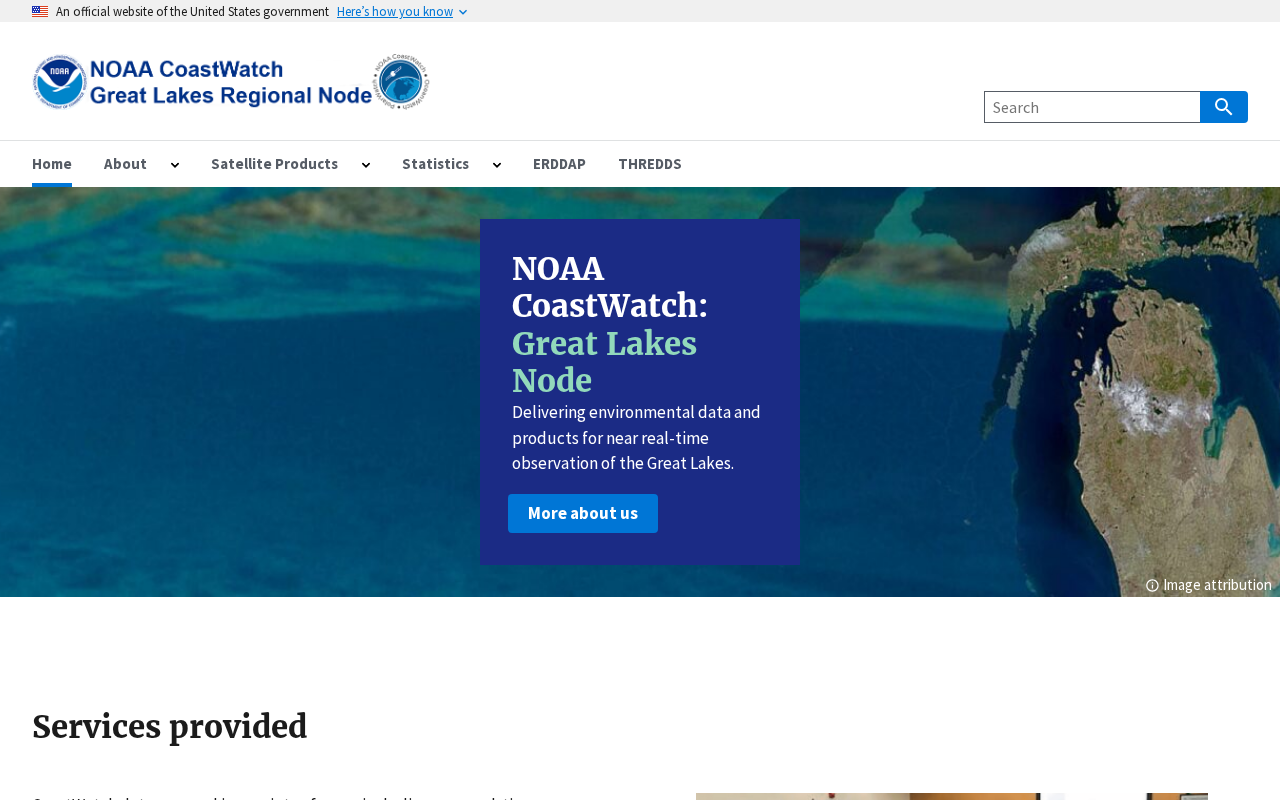The image size is (1280, 800).
Task: Open the THREDDS navigation link
Action: click(650, 164)
